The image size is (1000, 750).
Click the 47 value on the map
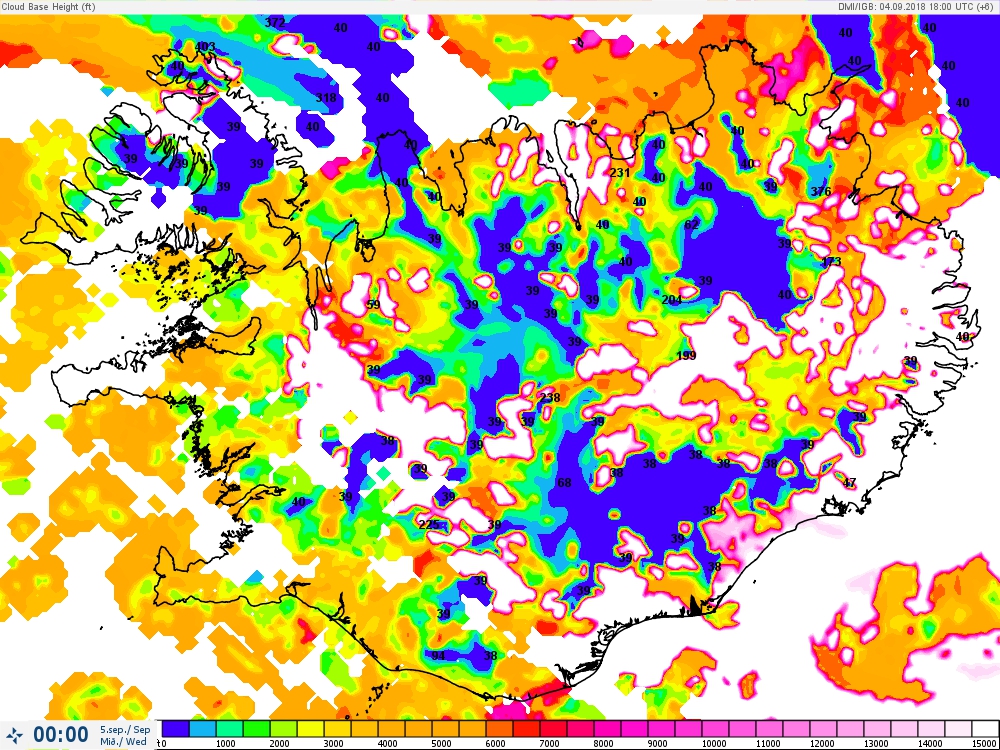849,483
